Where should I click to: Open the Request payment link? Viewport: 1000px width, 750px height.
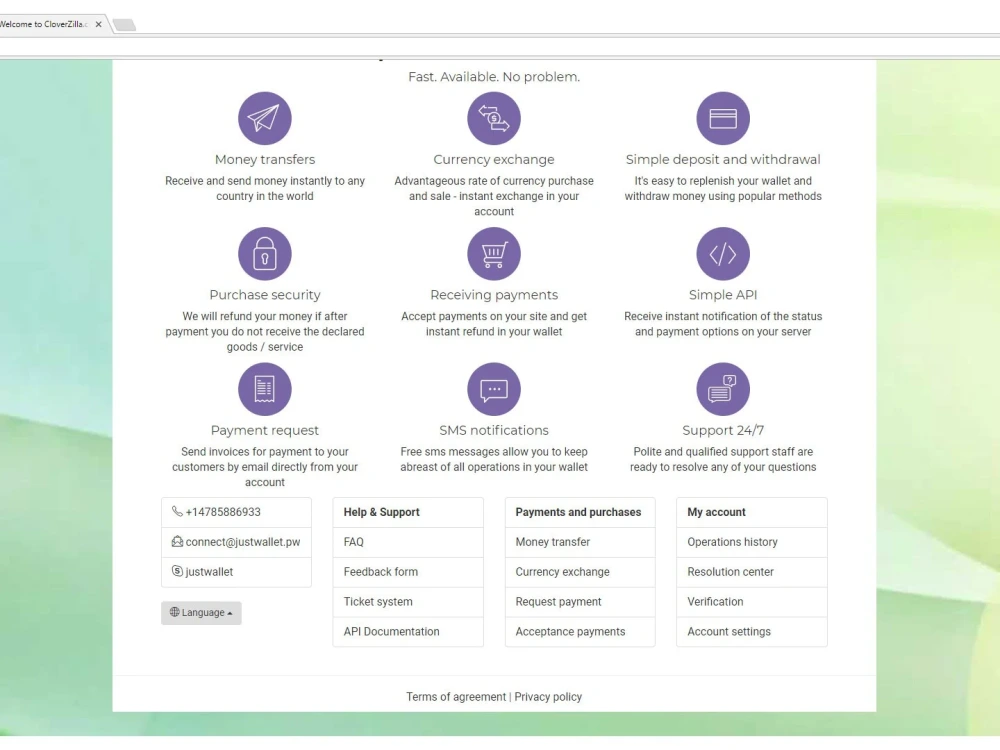[580, 602]
